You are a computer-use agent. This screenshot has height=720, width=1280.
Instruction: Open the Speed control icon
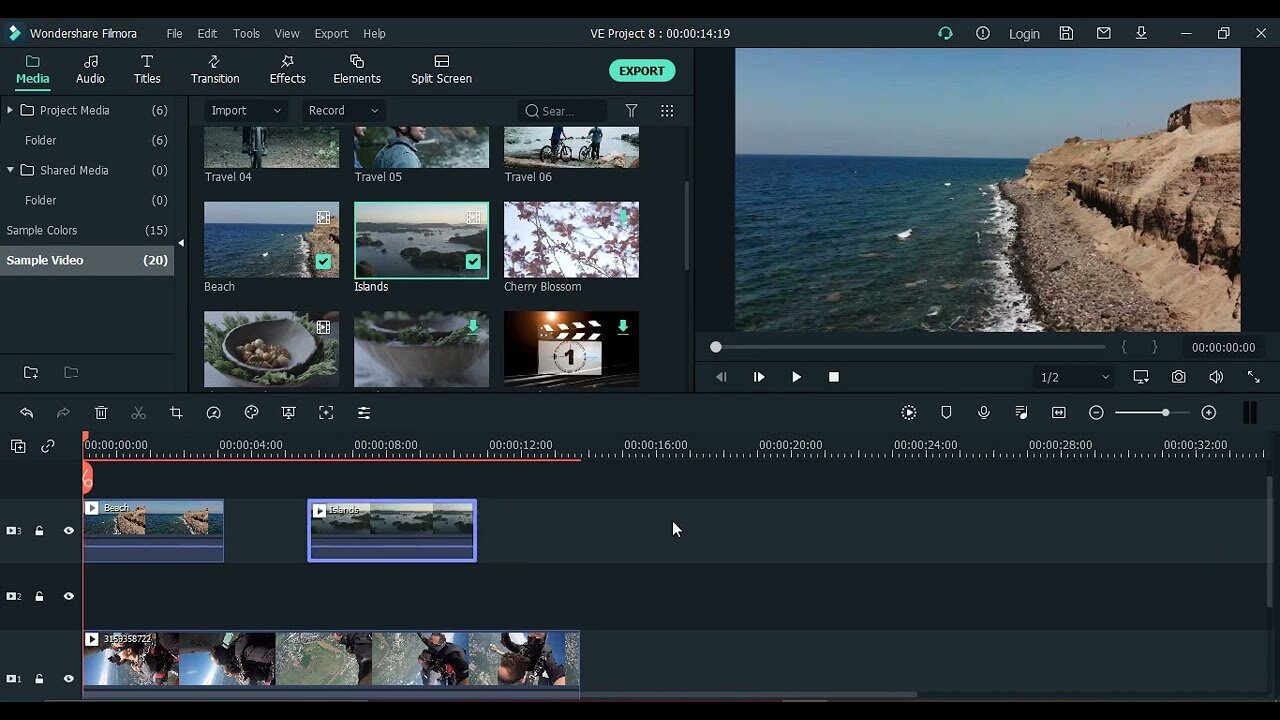tap(213, 412)
